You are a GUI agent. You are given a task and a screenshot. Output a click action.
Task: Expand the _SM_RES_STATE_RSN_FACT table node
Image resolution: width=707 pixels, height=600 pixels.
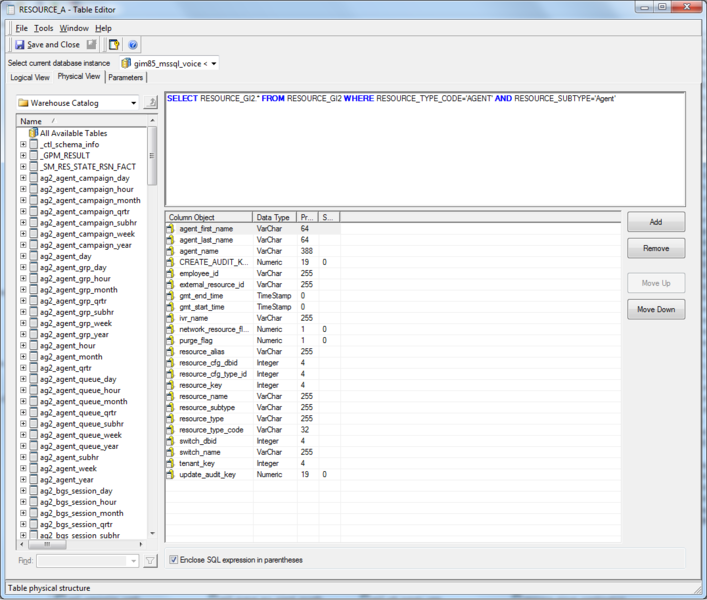point(23,167)
